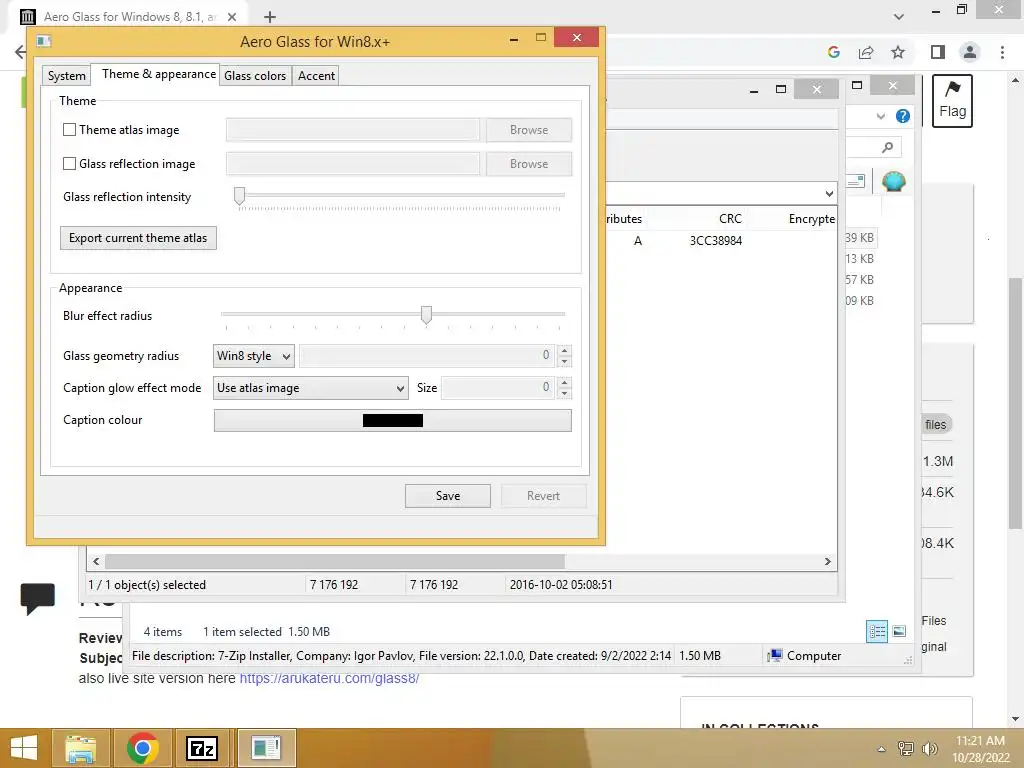Image resolution: width=1024 pixels, height=768 pixels.
Task: Click the CRC value 3CC38984
Action: coord(716,240)
